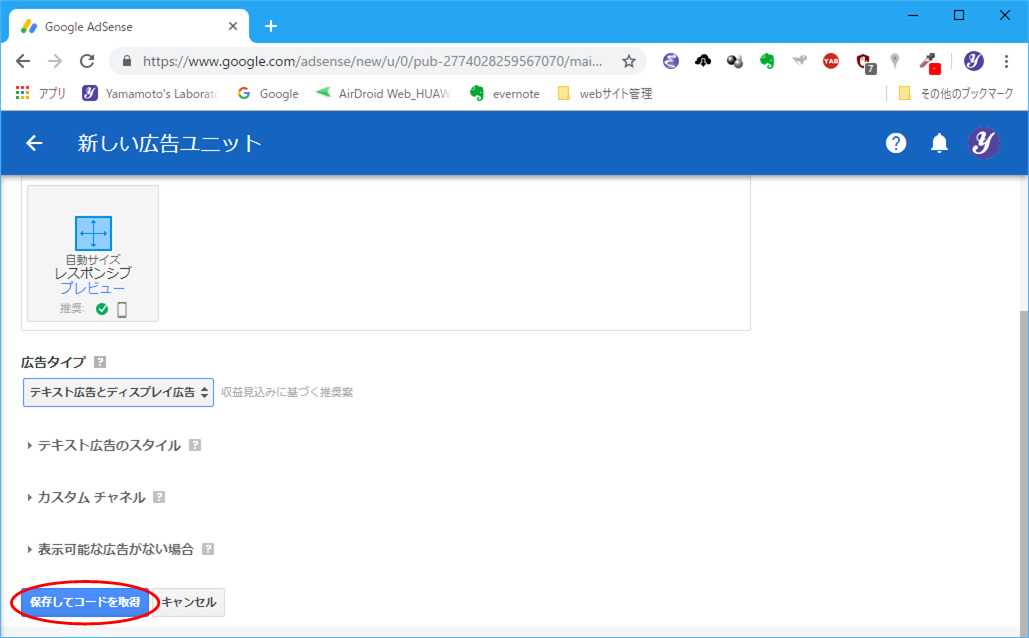Click the browser back arrow
The width and height of the screenshot is (1029, 638).
[x=23, y=61]
